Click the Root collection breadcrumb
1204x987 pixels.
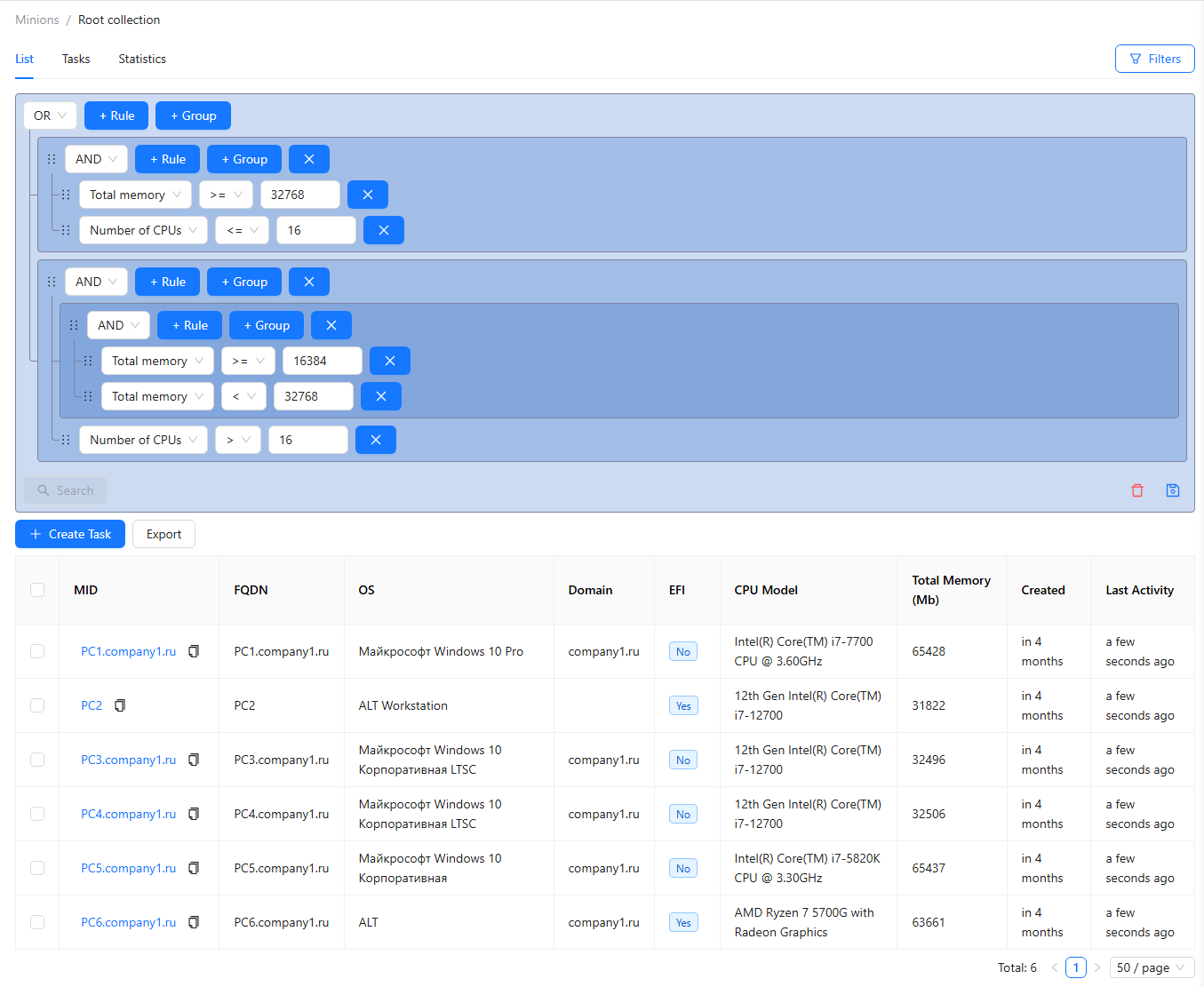[x=119, y=20]
